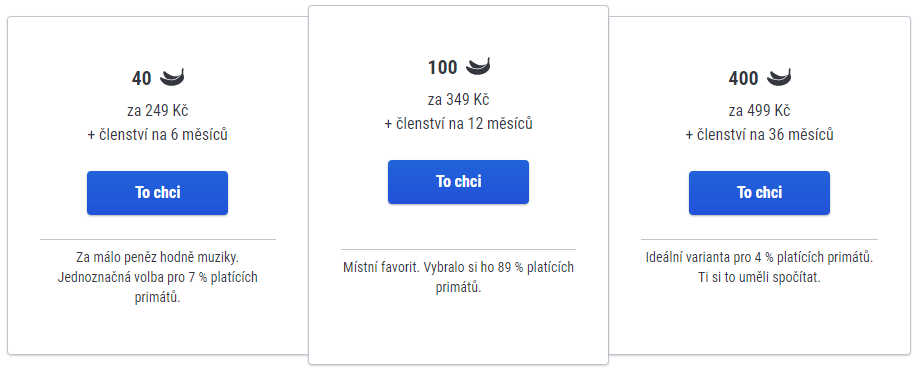The image size is (918, 370).
Task: Click the členství na 36 měsíců line
Action: click(x=759, y=135)
